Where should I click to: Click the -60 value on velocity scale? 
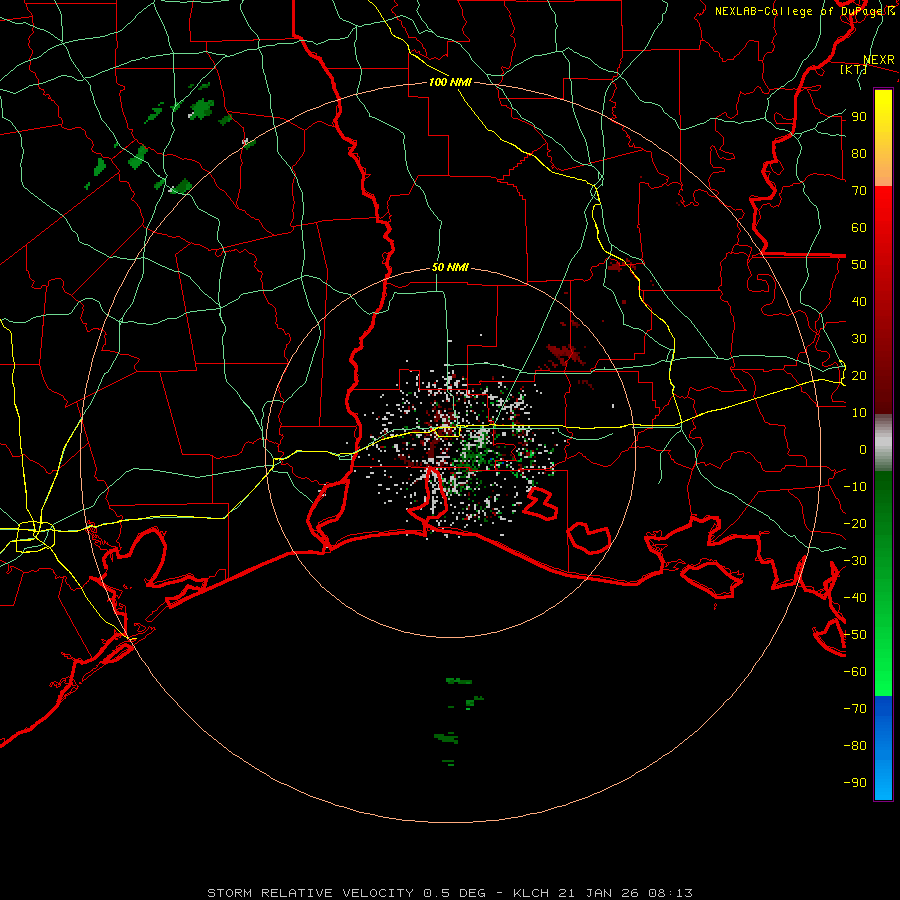855,672
